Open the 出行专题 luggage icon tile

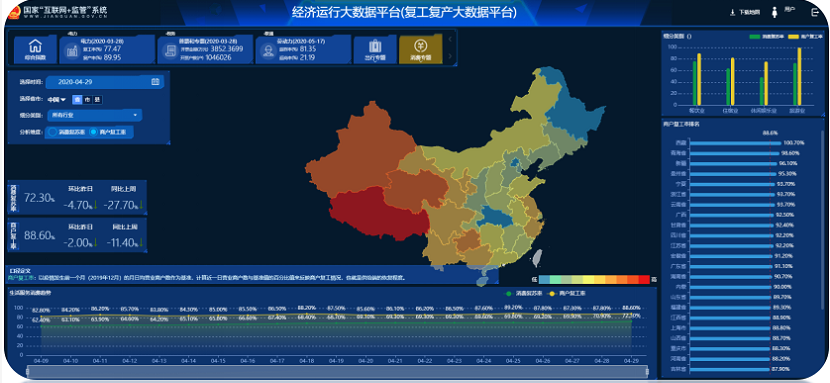click(x=375, y=49)
